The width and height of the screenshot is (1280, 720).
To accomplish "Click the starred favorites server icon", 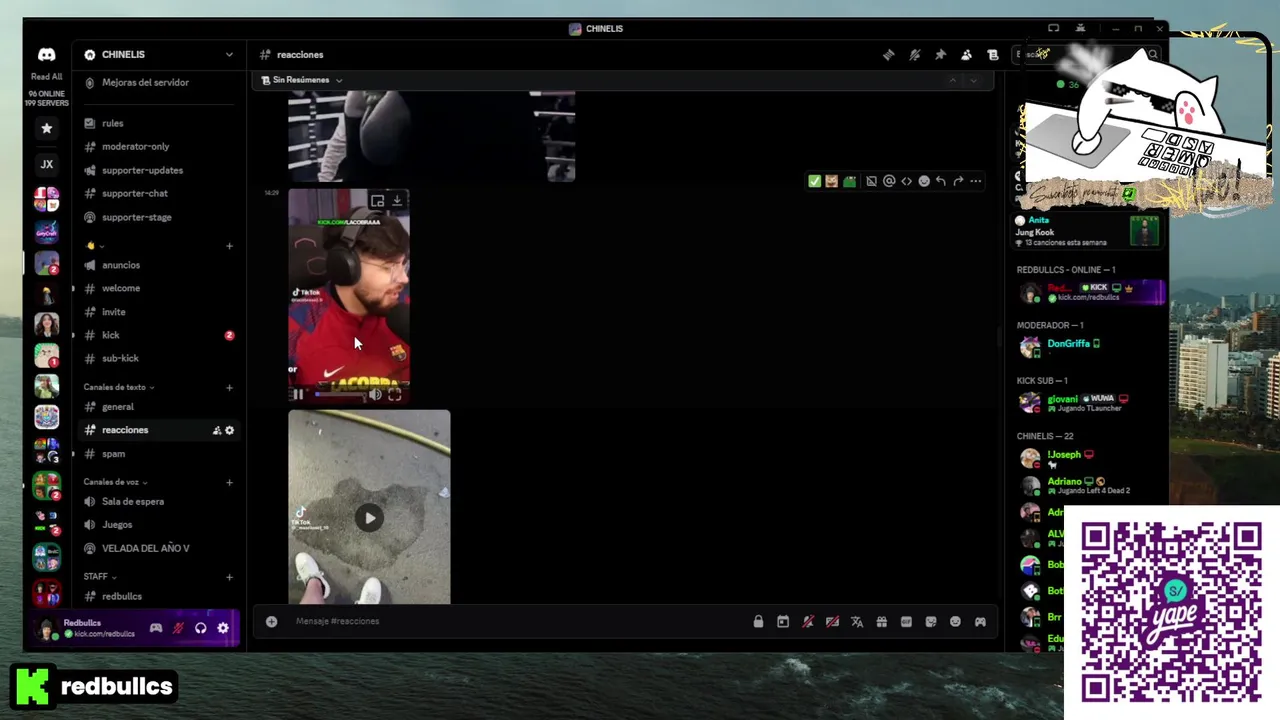I will coord(46,128).
